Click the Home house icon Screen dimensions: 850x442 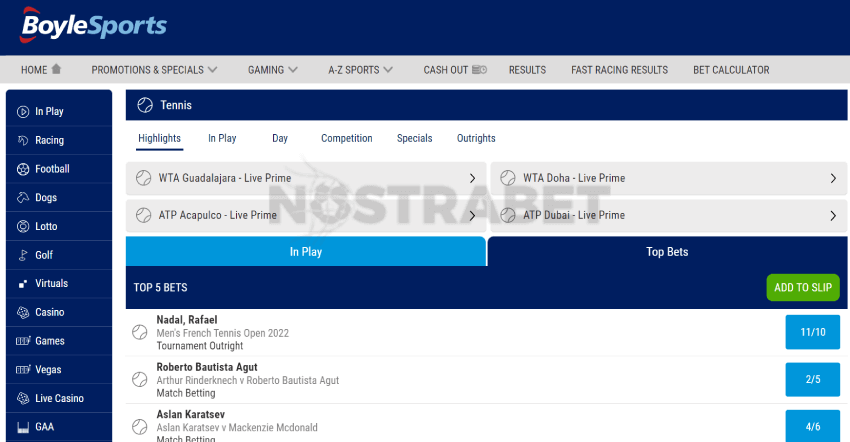56,69
